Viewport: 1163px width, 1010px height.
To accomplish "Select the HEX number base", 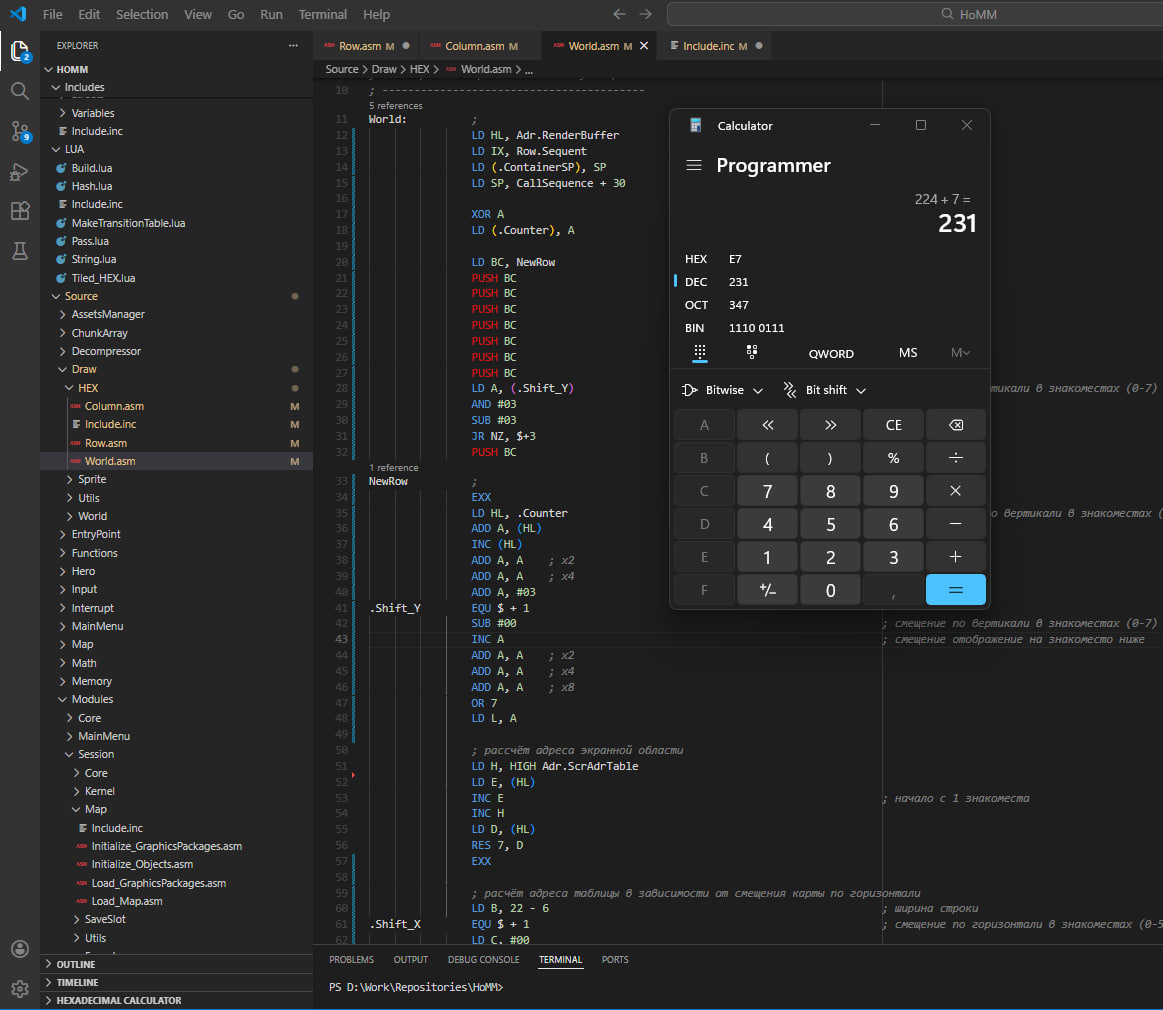I will 696,259.
